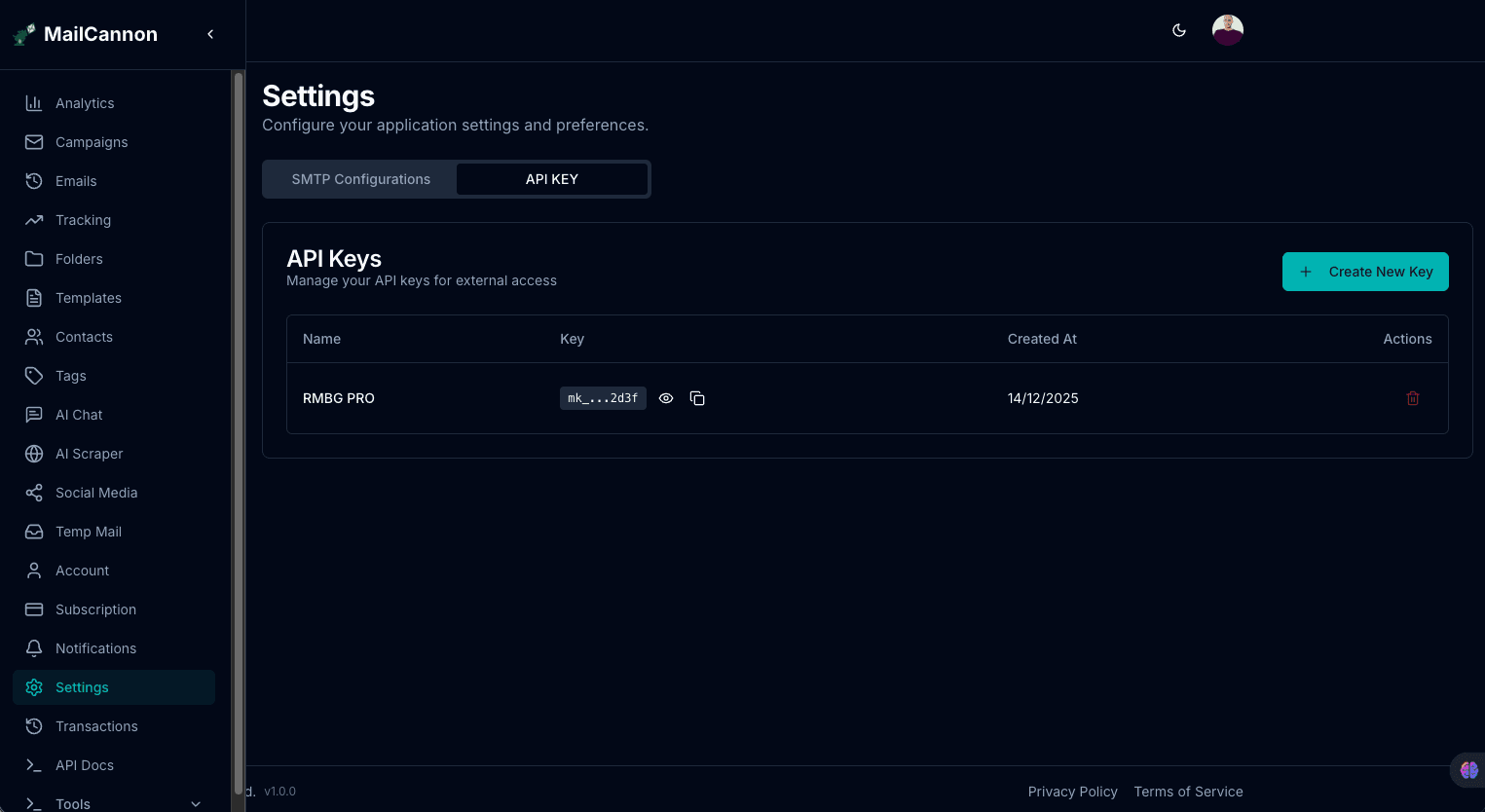Open the floating brain assistant icon
The image size is (1485, 812).
[x=1468, y=770]
